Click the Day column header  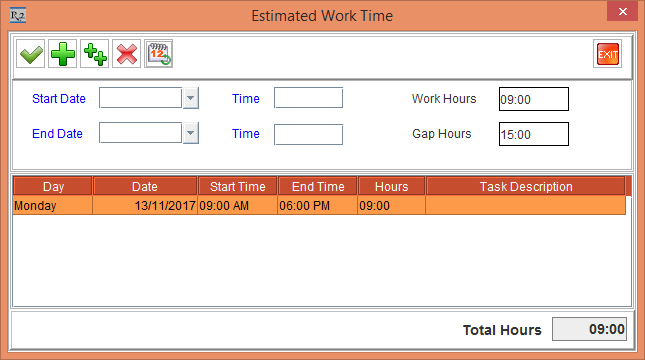click(53, 186)
